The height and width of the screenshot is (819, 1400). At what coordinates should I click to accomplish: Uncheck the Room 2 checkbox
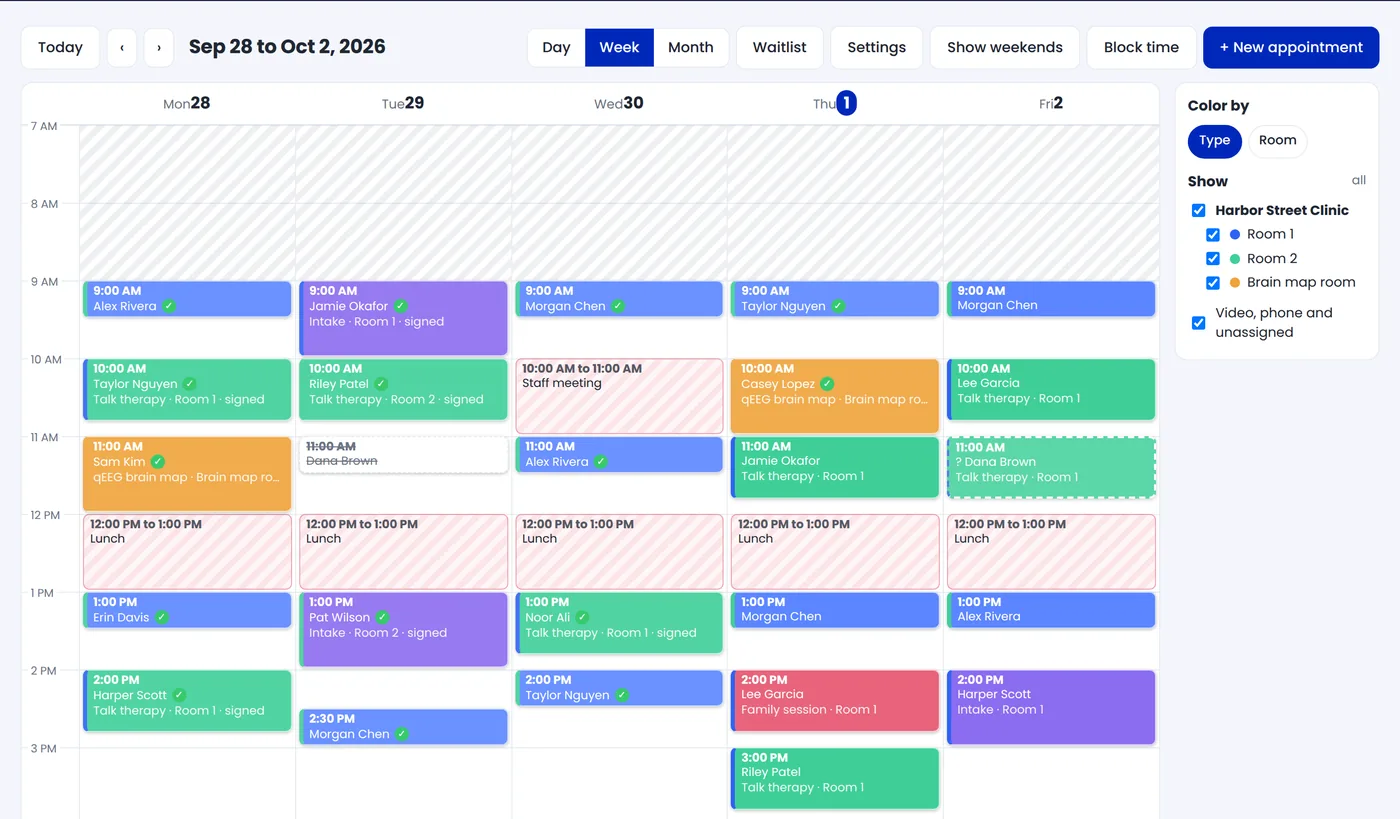coord(1213,258)
